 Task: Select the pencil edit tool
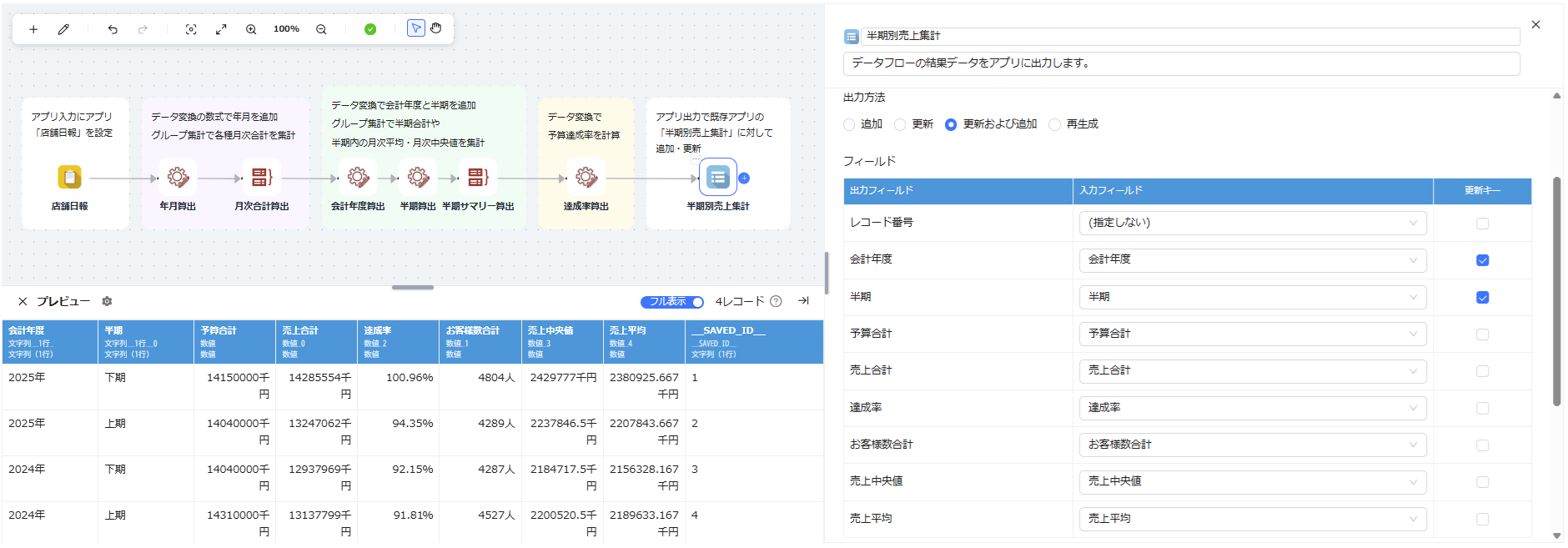(x=63, y=29)
